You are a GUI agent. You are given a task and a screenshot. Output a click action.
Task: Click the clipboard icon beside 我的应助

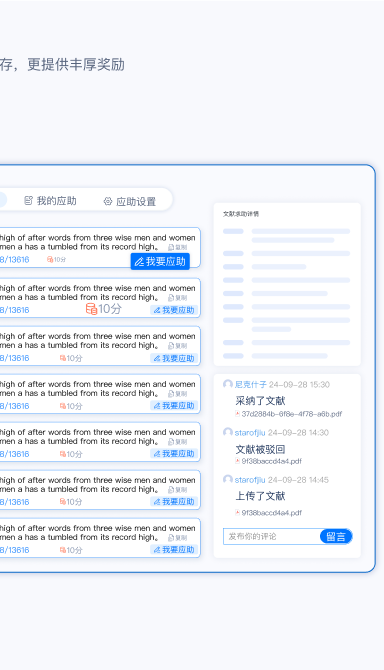pyautogui.click(x=28, y=200)
